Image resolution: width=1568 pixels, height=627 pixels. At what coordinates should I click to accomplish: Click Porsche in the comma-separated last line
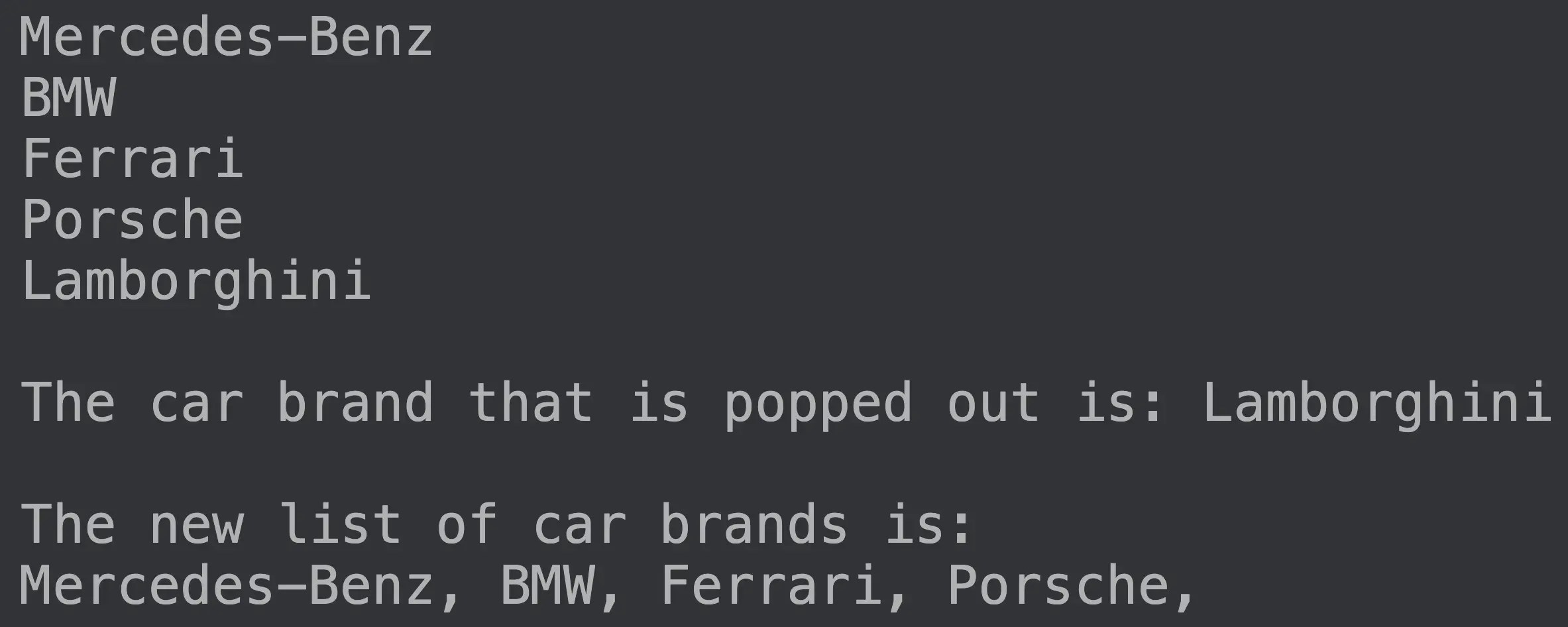1058,585
